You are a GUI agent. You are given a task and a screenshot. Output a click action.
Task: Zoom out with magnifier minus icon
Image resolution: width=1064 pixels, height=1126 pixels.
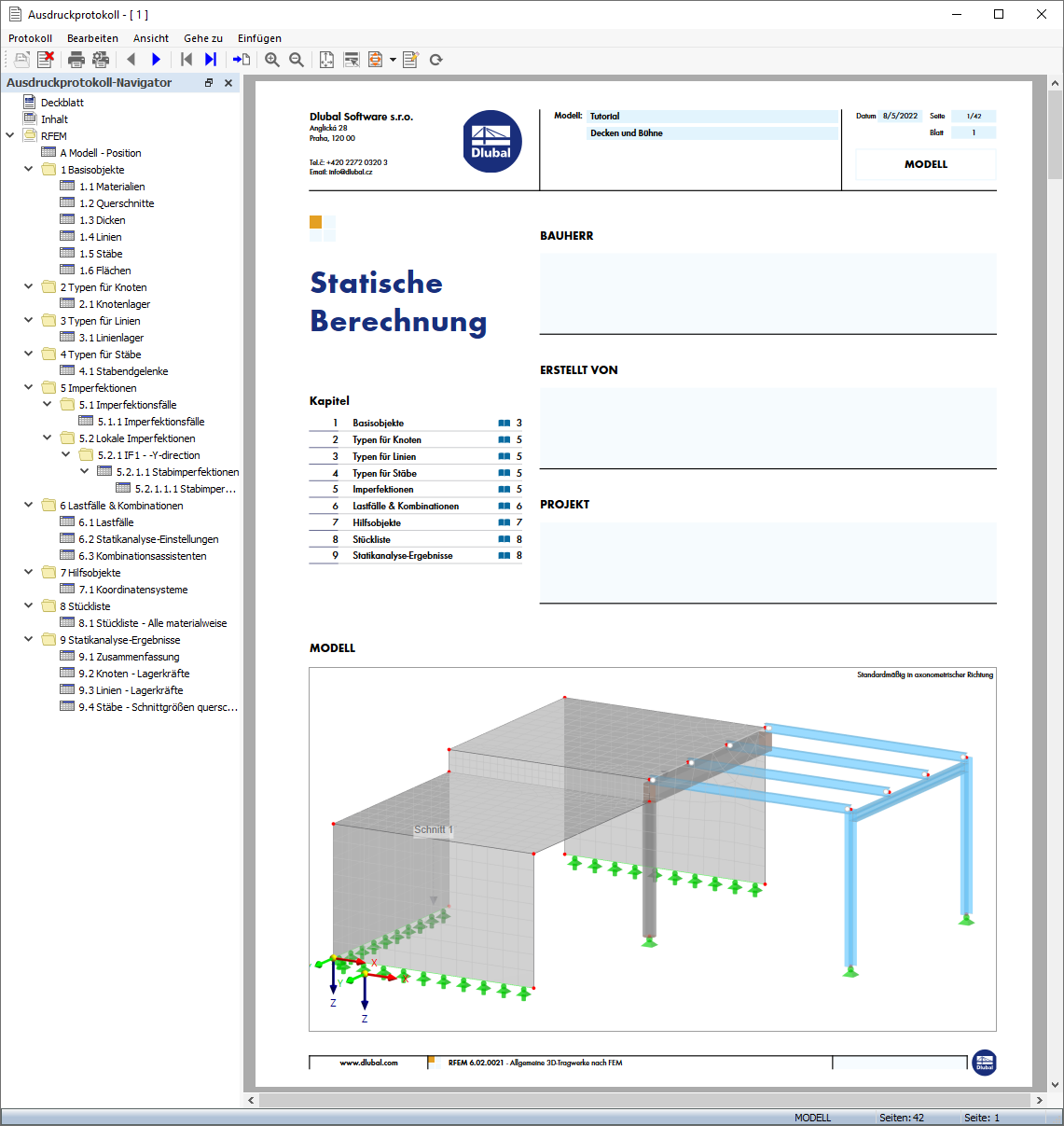point(297,60)
